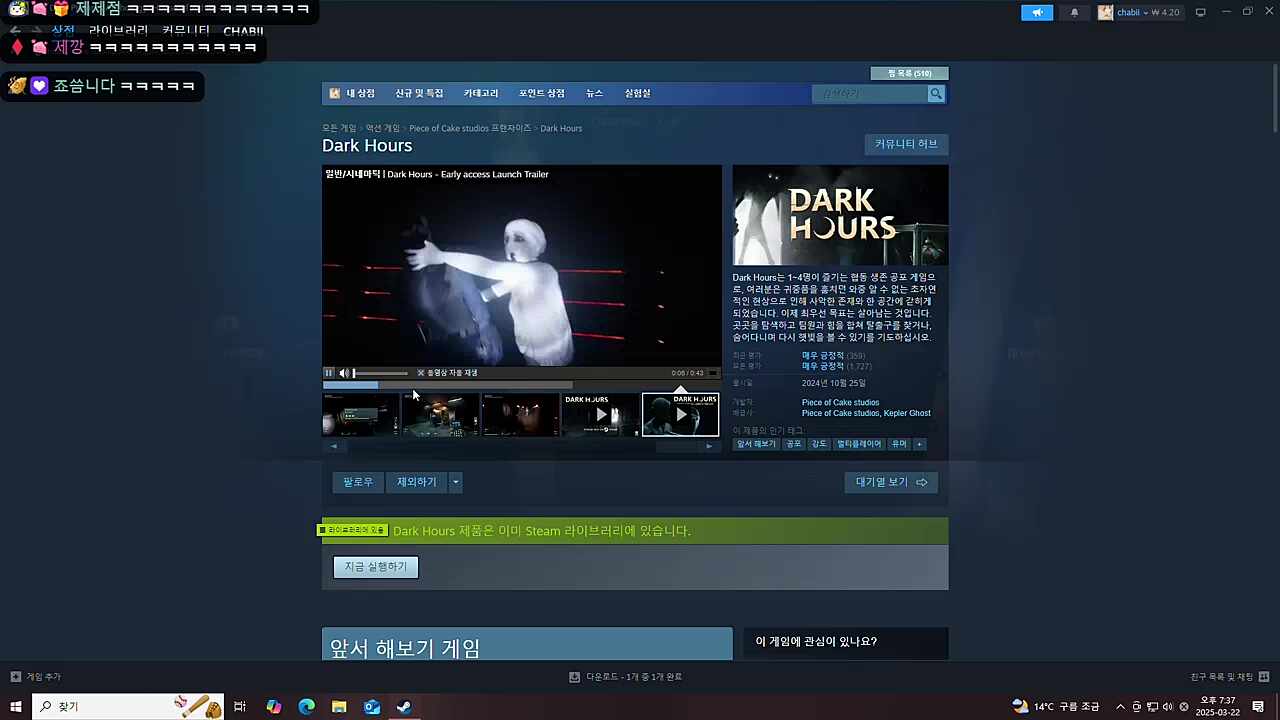Image resolution: width=1280 pixels, height=720 pixels.
Task: Open the 카테고리 menu
Action: (x=481, y=94)
